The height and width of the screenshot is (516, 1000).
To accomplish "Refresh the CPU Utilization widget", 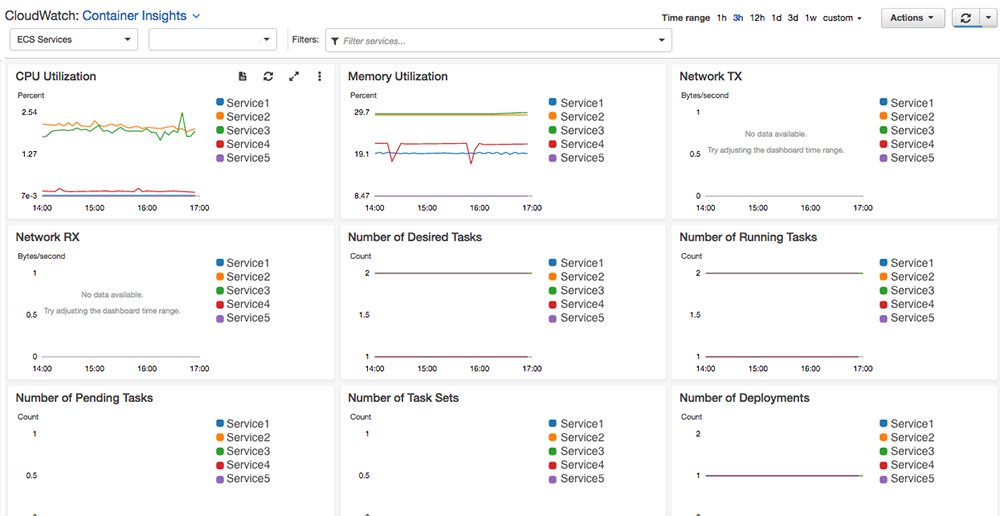I will [268, 76].
